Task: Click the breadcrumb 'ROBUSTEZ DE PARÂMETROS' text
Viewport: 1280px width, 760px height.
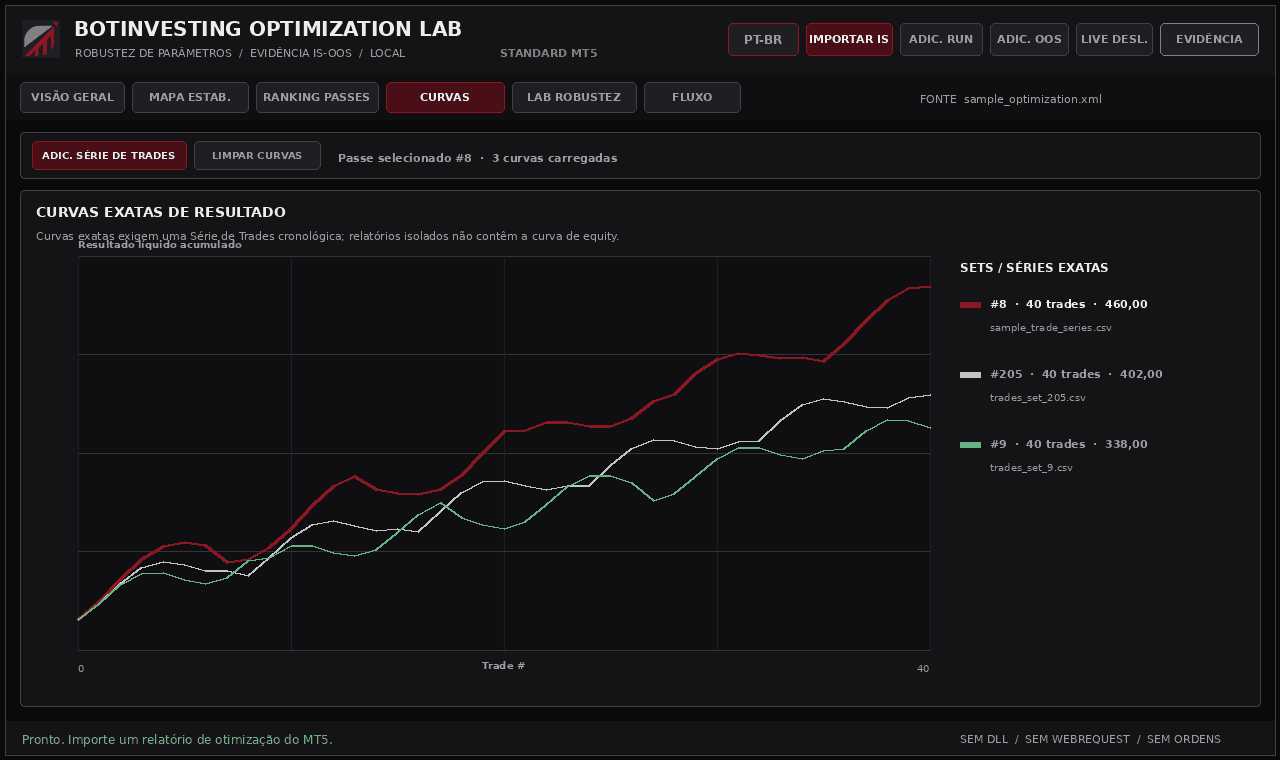Action: click(x=153, y=53)
